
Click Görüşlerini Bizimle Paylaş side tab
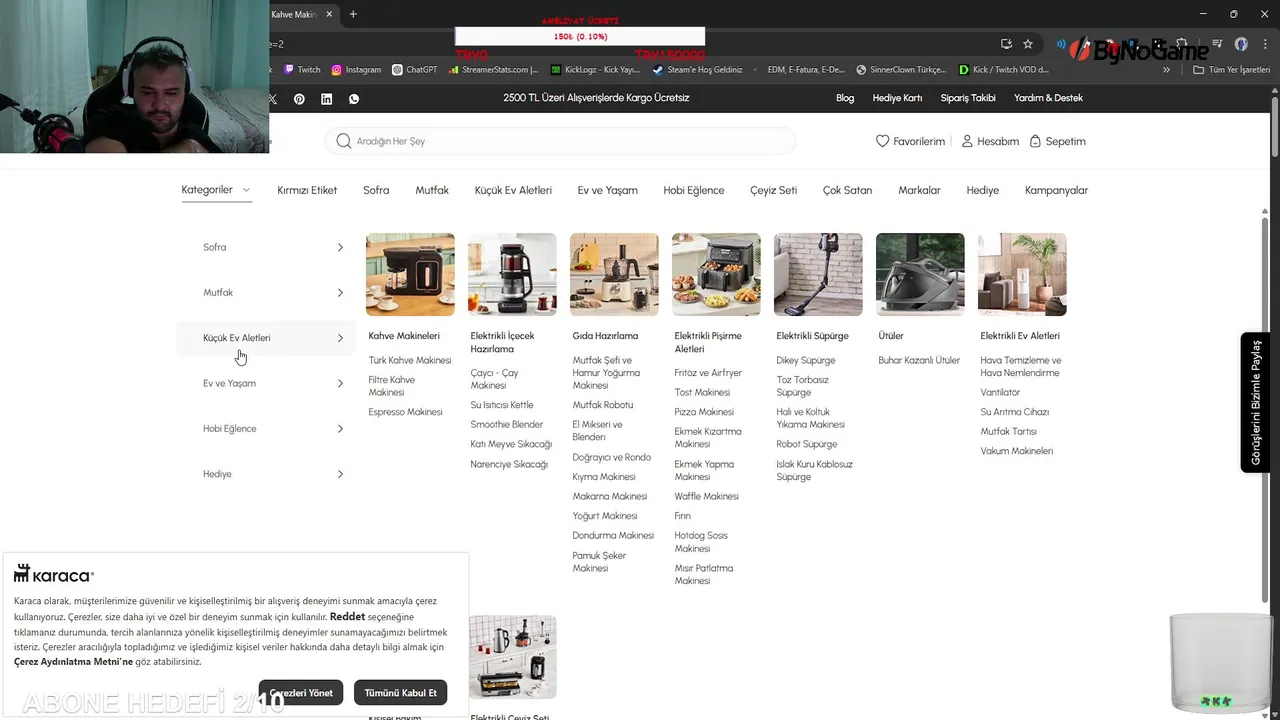pos(1256,402)
